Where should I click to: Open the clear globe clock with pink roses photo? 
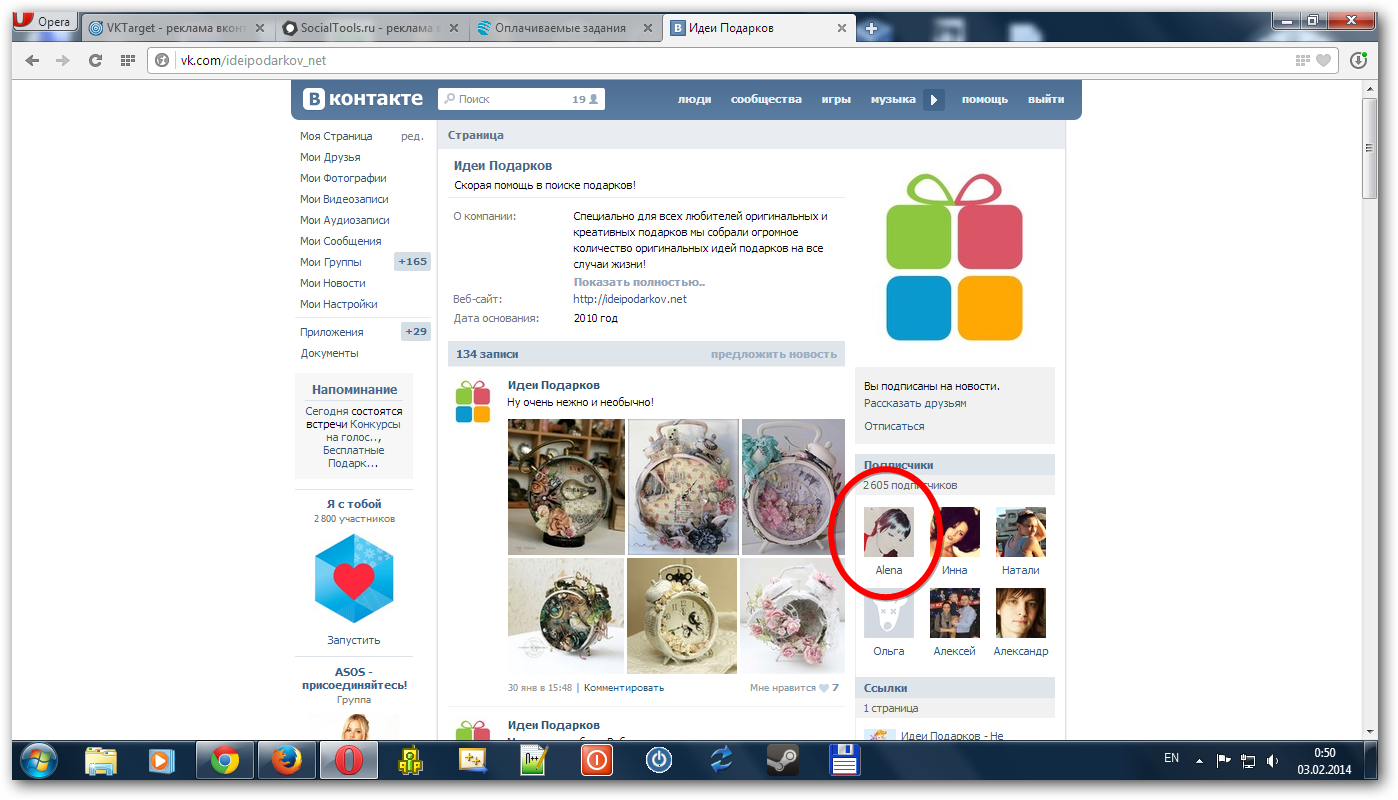pyautogui.click(x=792, y=616)
